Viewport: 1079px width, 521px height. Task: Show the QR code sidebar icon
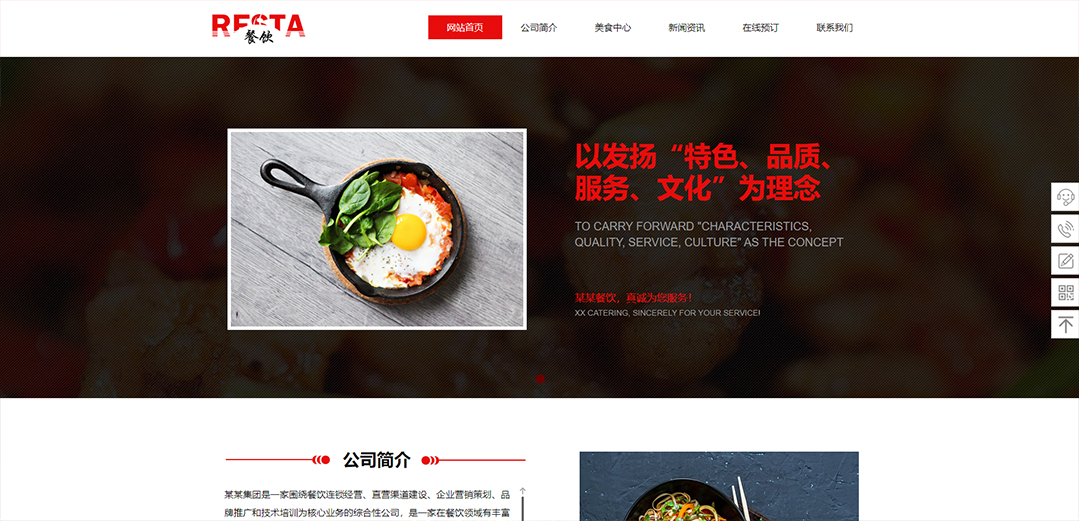coord(1065,292)
